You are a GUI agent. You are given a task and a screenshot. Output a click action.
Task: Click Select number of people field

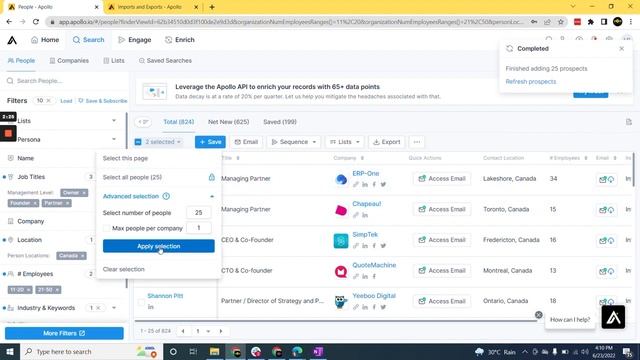(x=199, y=213)
